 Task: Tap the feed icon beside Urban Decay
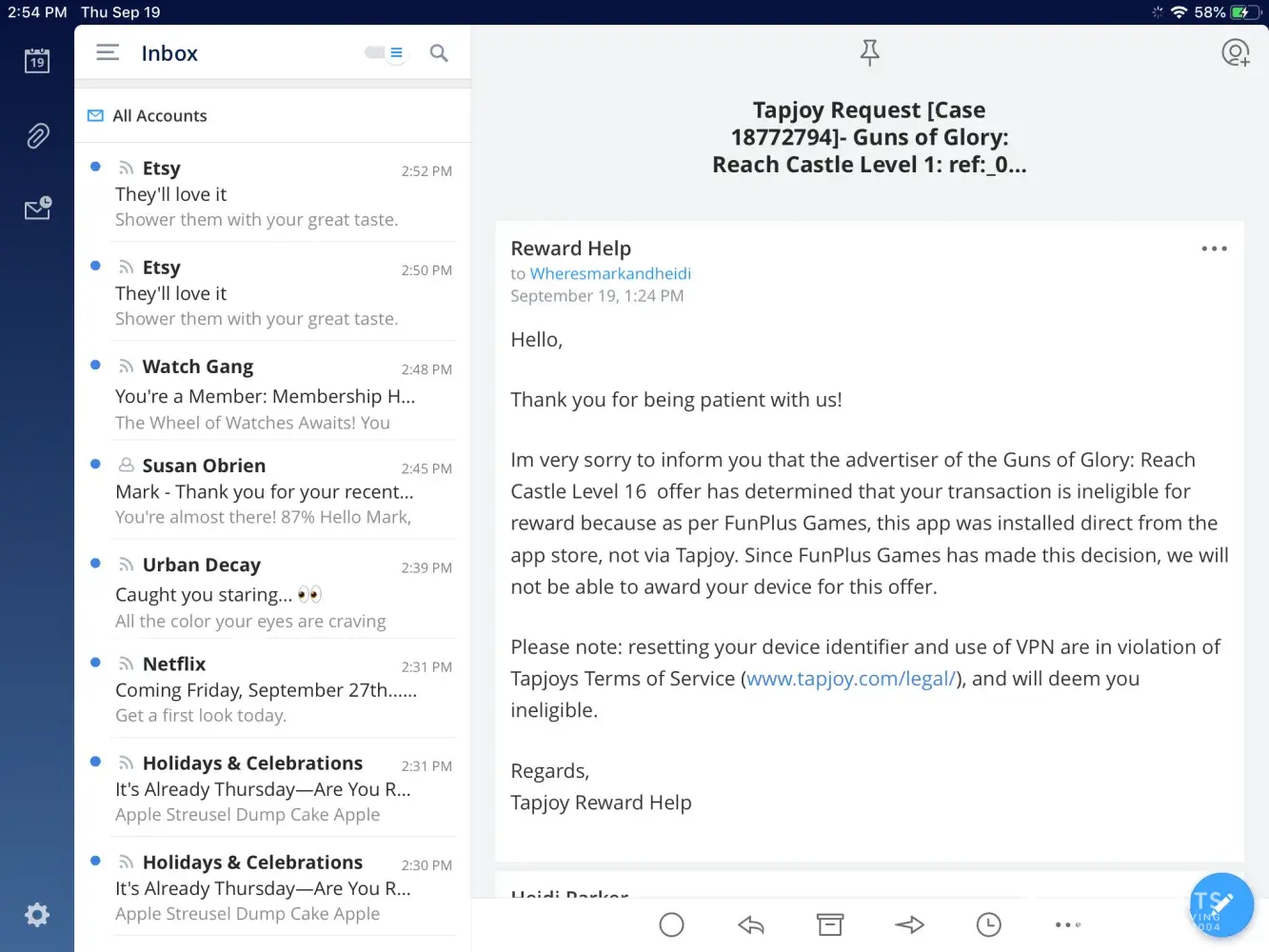click(126, 565)
